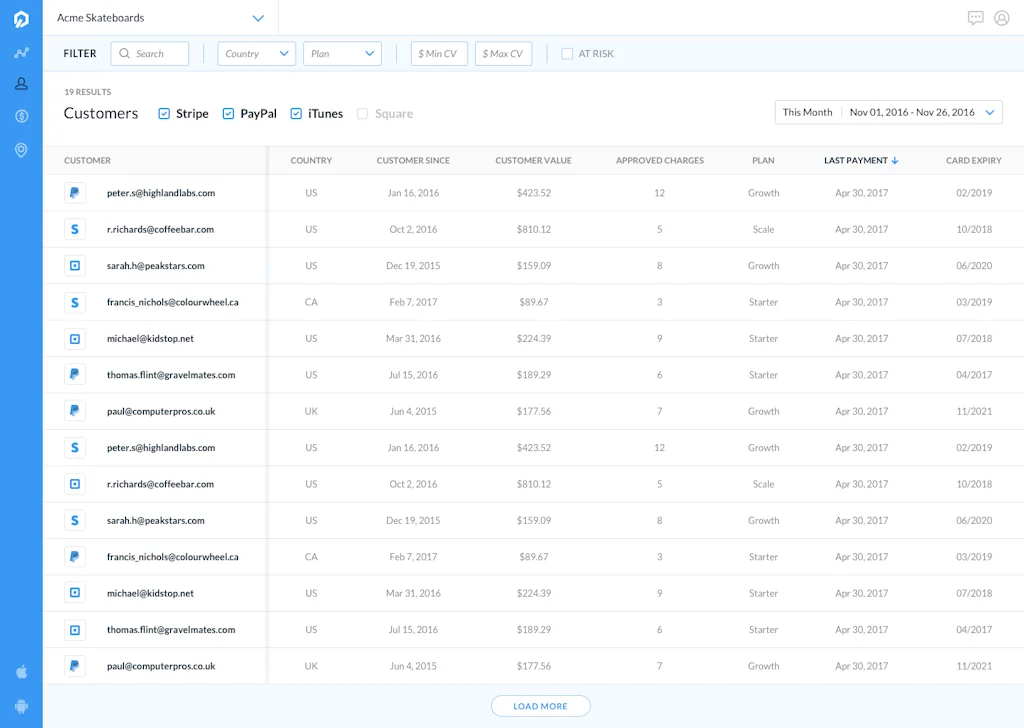Viewport: 1024px width, 728px height.
Task: Open first sarah.h@peakstars.com customer link
Action: (x=155, y=266)
